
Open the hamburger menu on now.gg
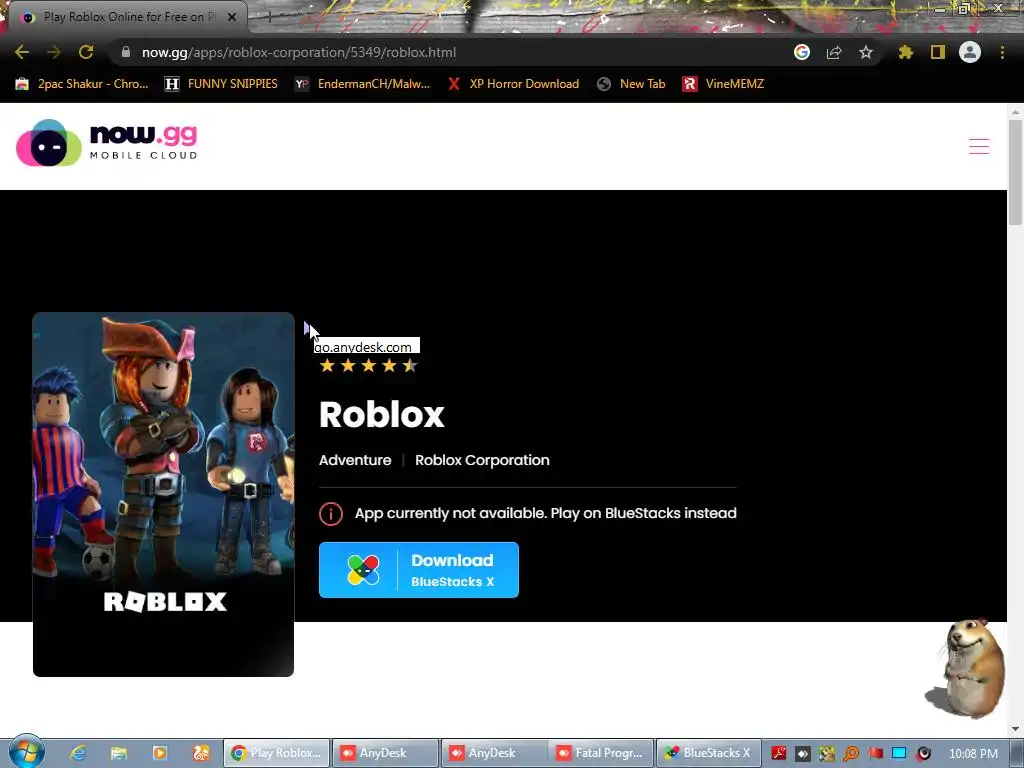pyautogui.click(x=979, y=146)
